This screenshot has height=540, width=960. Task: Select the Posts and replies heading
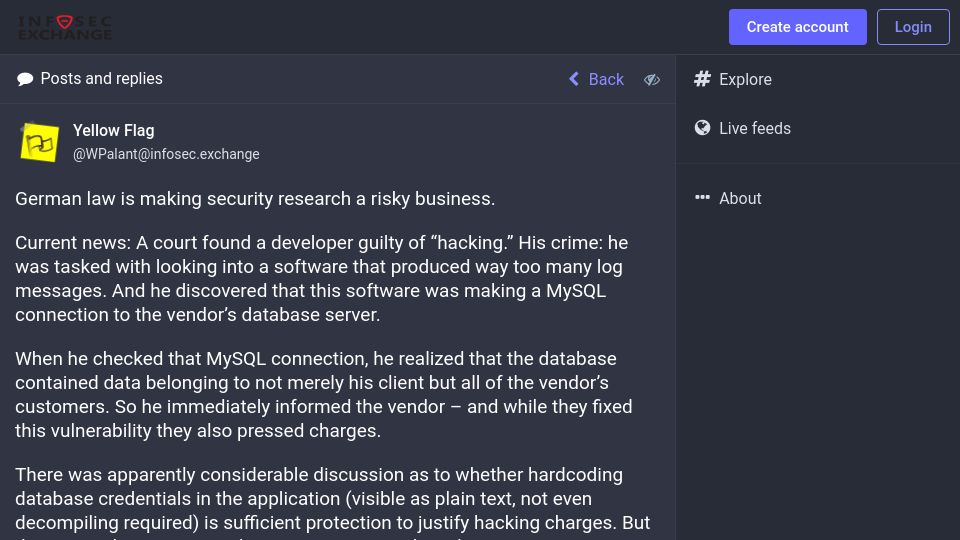click(102, 78)
